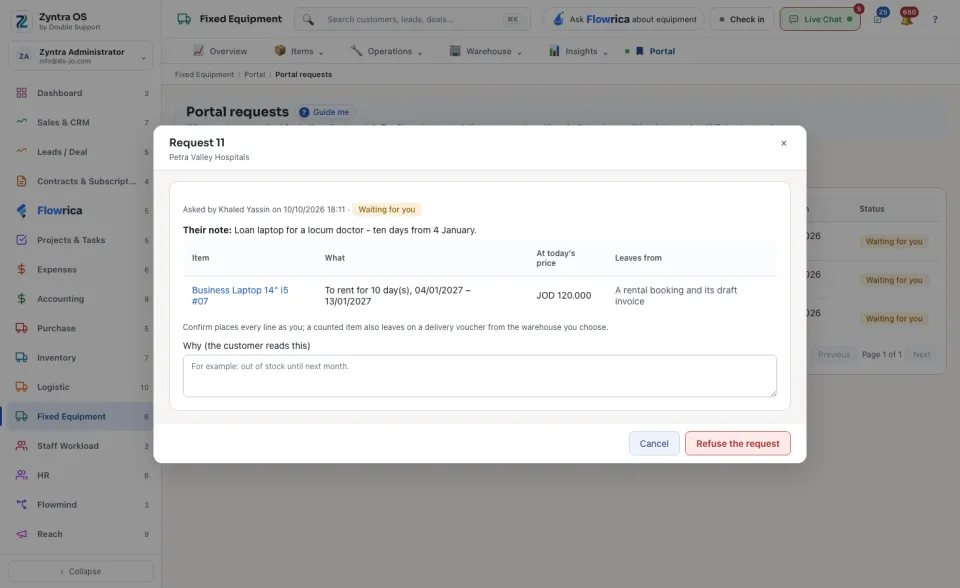Select the HR sidebar icon

coord(21,475)
